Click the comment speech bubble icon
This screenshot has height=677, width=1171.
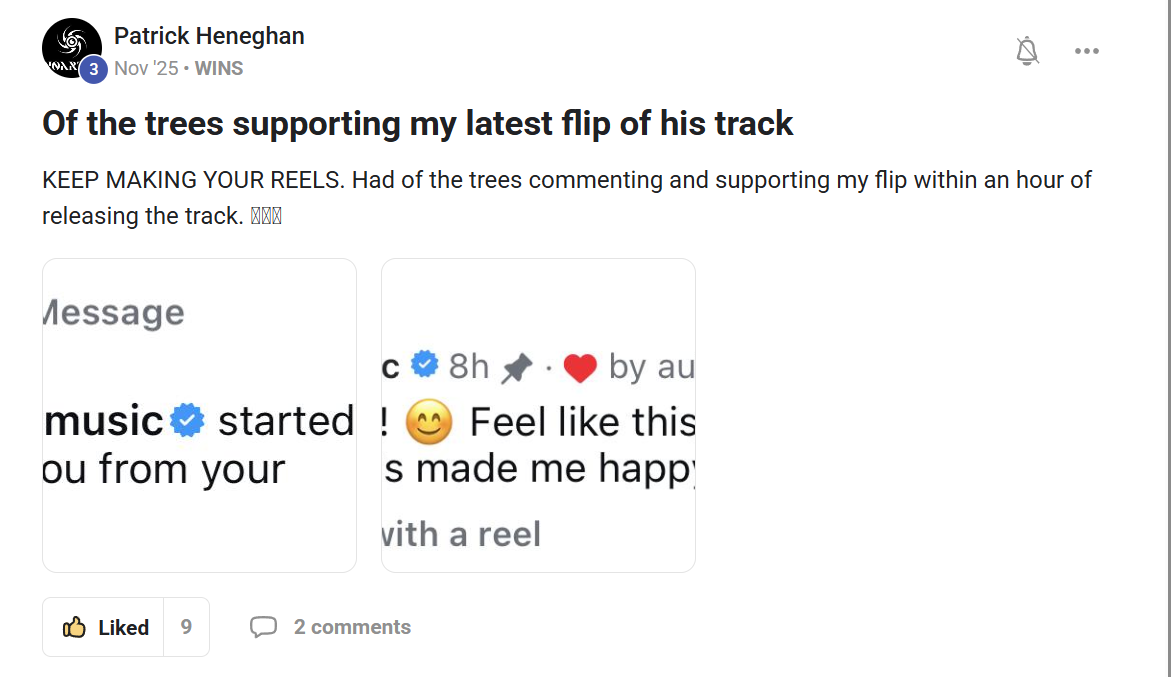pyautogui.click(x=263, y=627)
